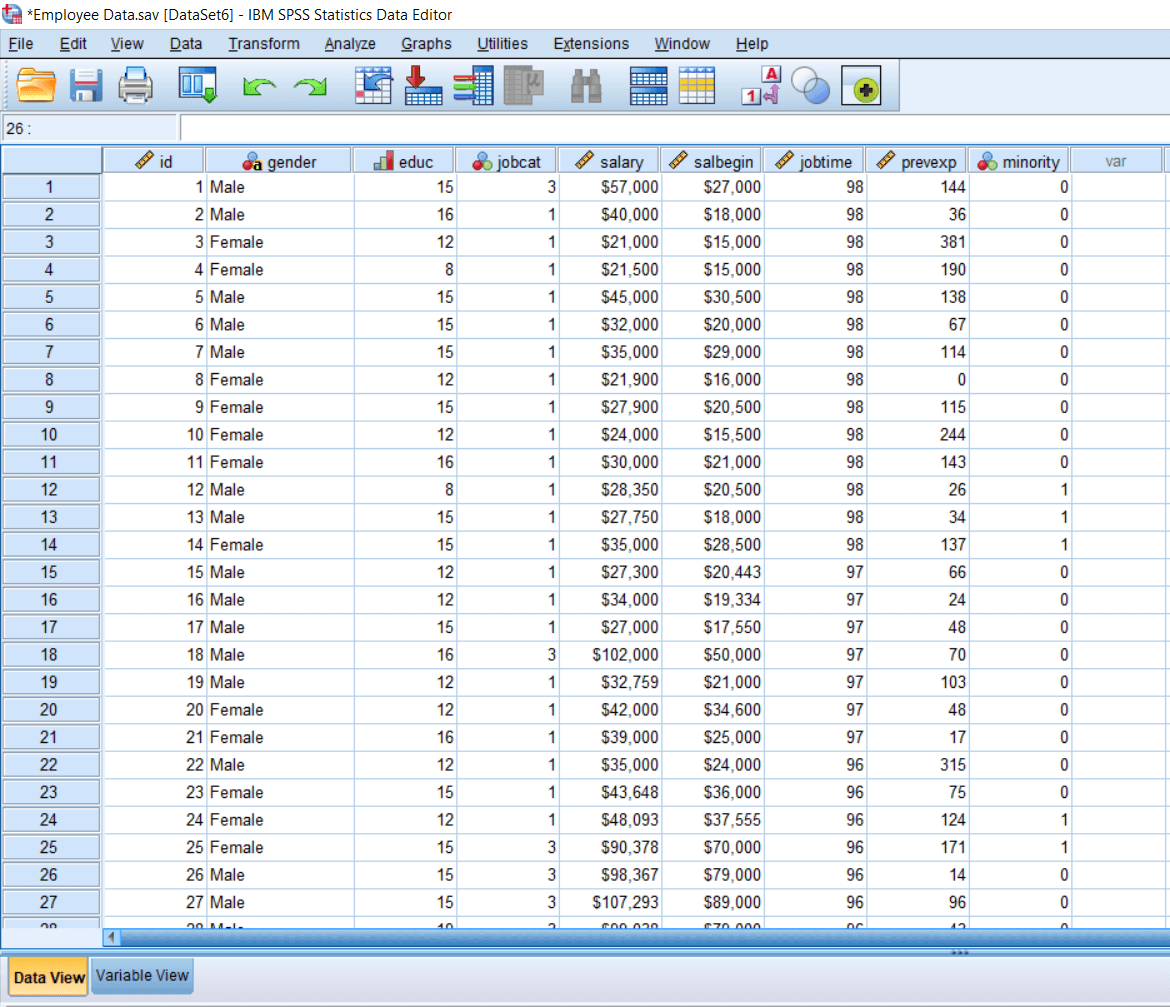The image size is (1170, 1007).
Task: Open the Find dialog using the binoculars icon
Action: [587, 86]
